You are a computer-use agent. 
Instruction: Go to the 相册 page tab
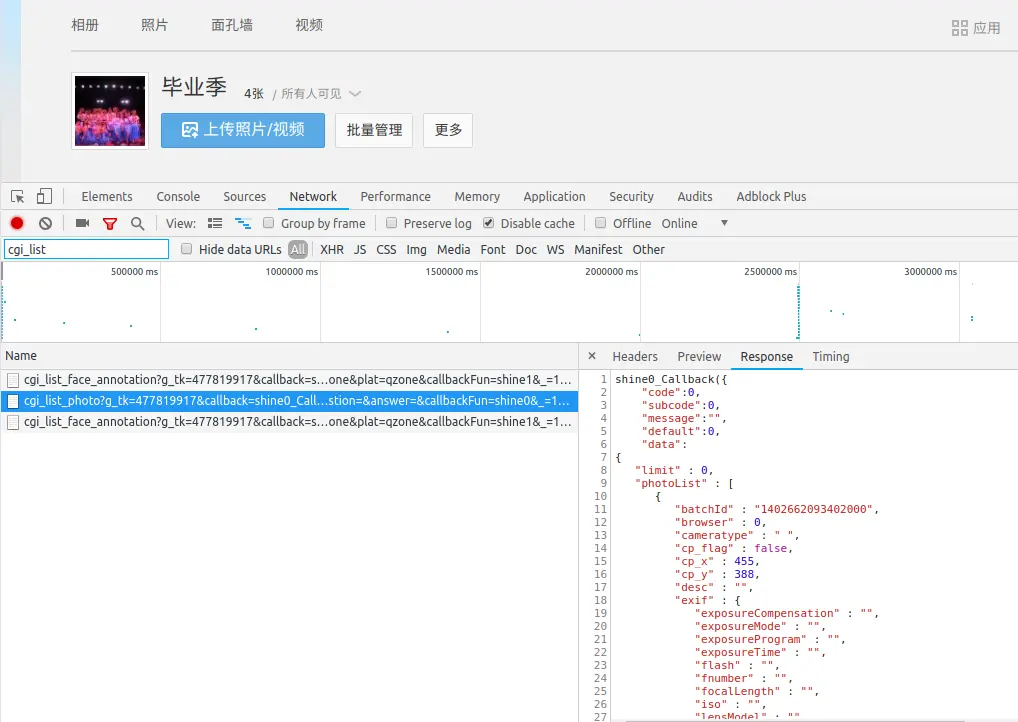[x=85, y=25]
